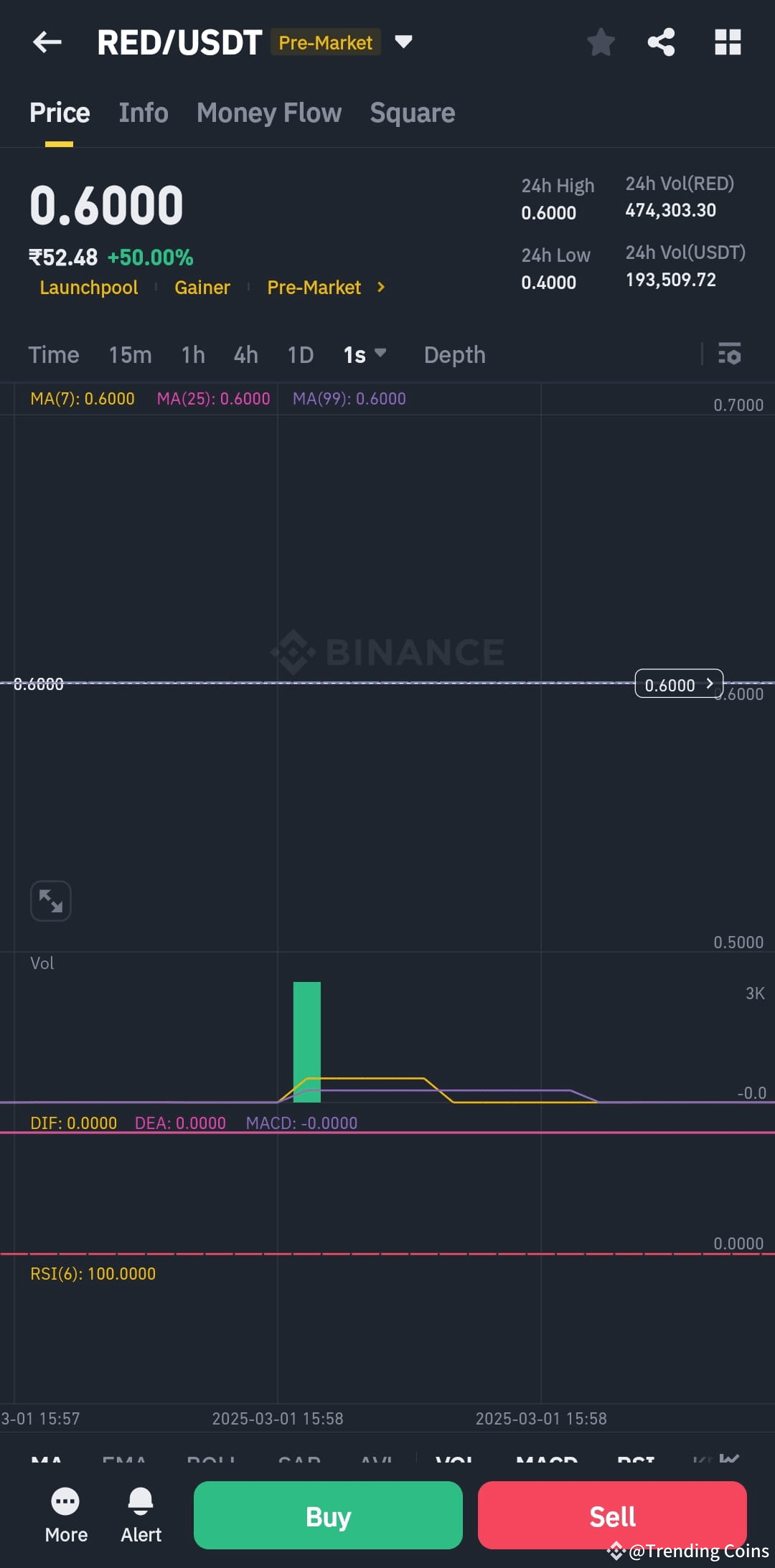Select the 4h chart interval
This screenshot has height=1568, width=775.
[x=245, y=354]
